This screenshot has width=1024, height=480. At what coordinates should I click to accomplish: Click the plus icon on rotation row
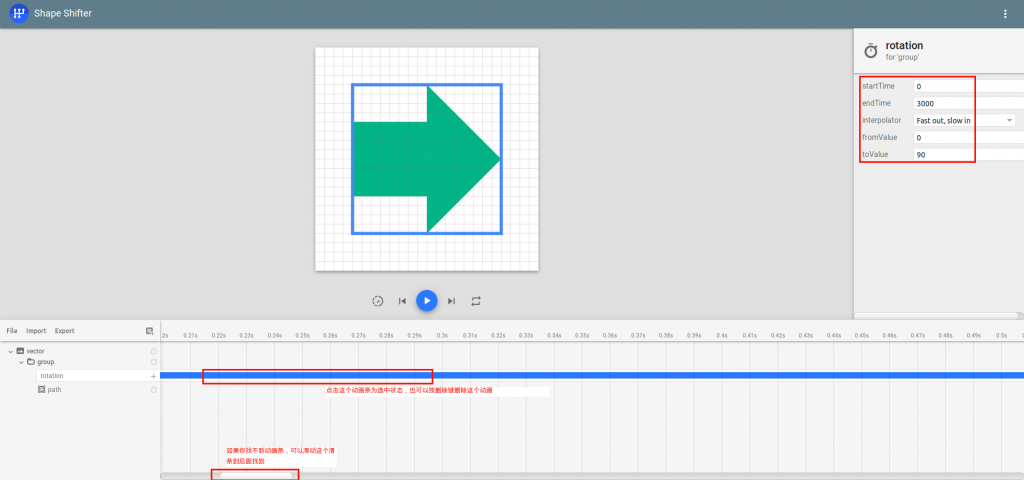[153, 376]
